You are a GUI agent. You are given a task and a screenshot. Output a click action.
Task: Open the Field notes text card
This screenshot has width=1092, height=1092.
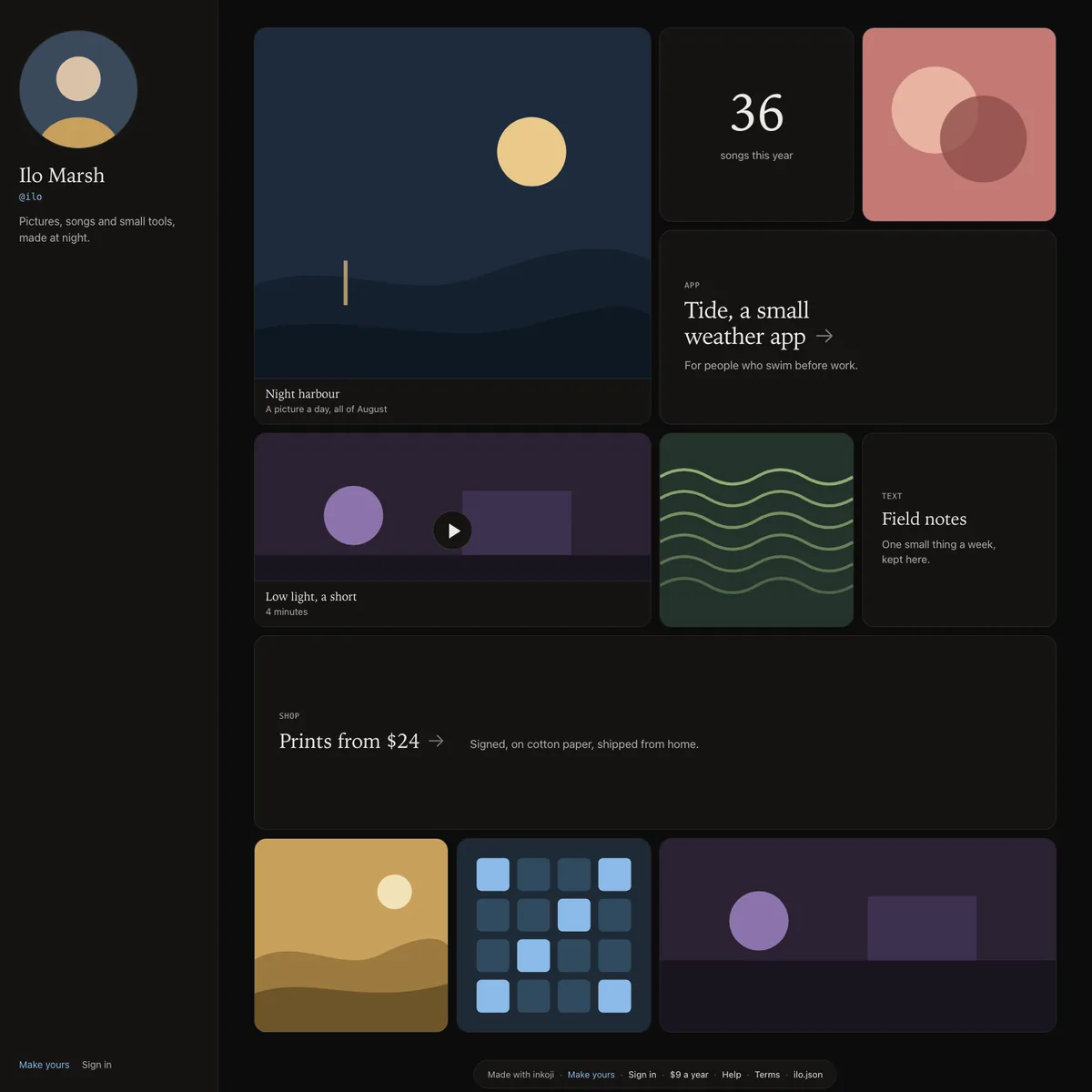click(959, 530)
